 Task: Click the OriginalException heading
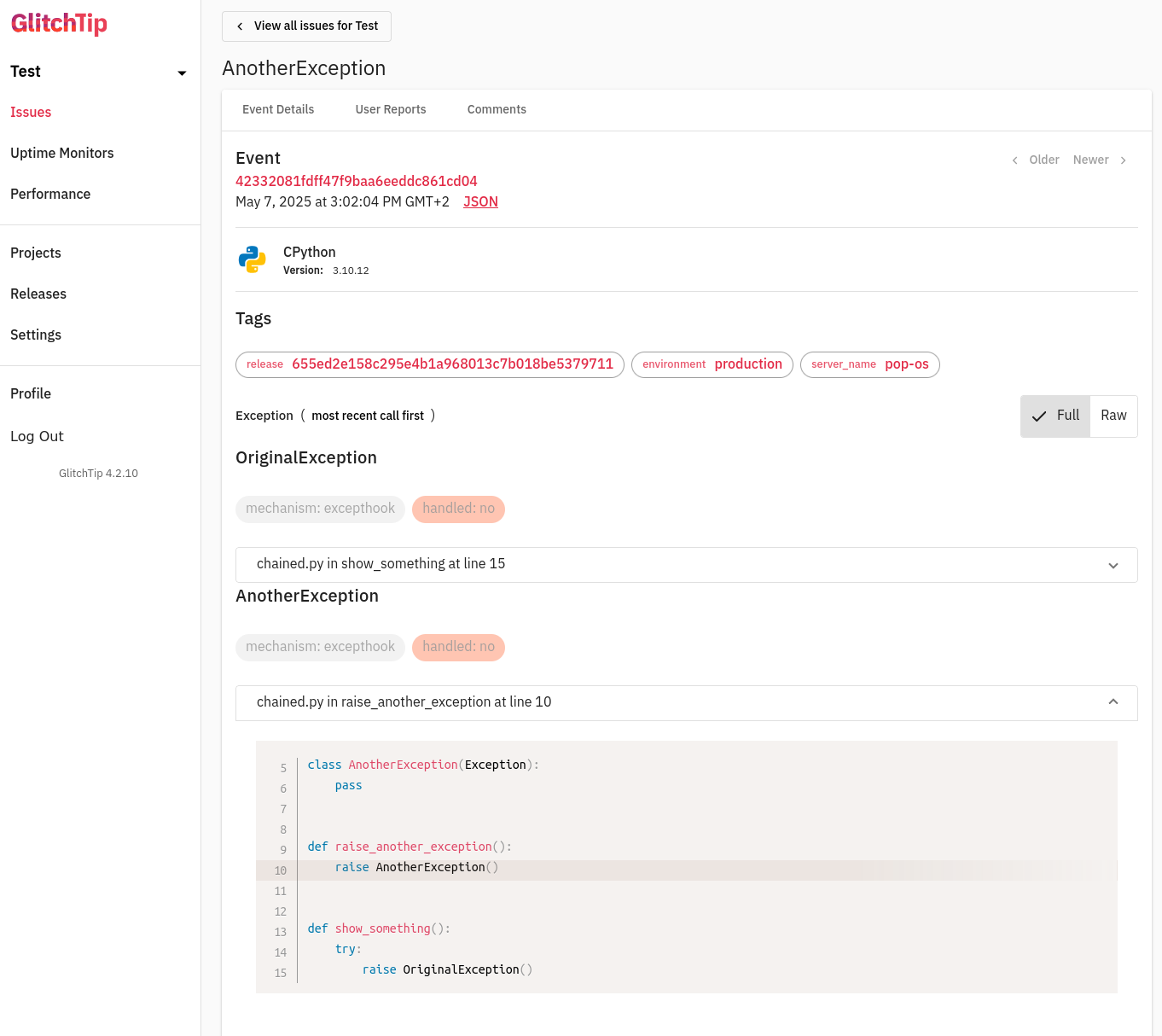pos(306,457)
